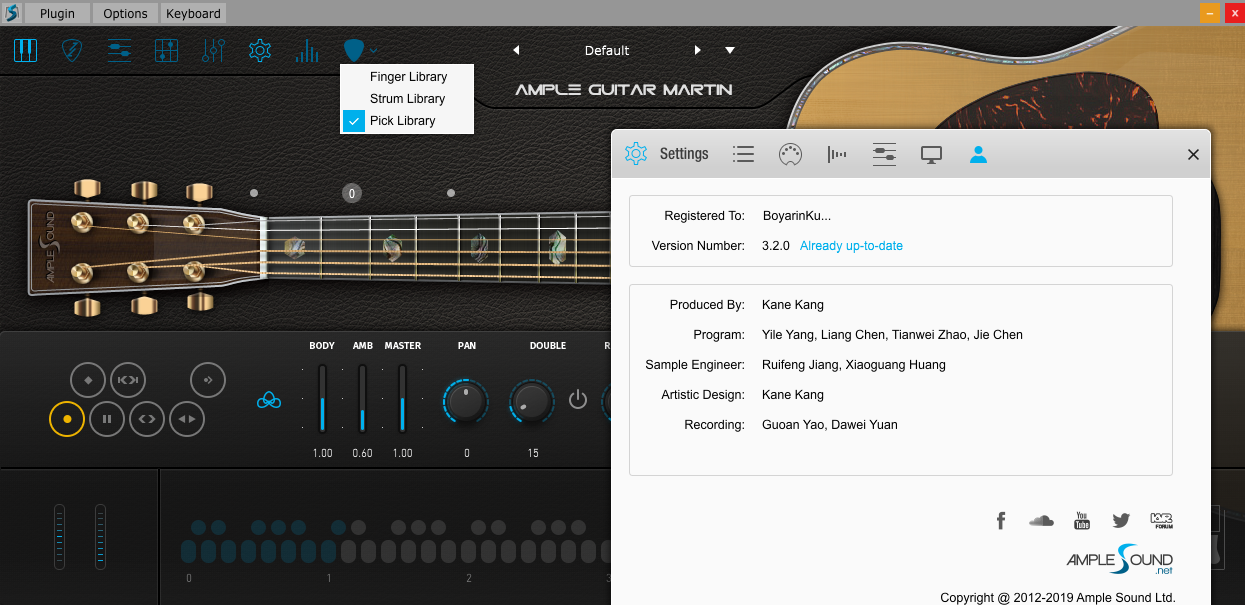The height and width of the screenshot is (605, 1245).
Task: Click the left-right triangles round button
Action: 187,419
